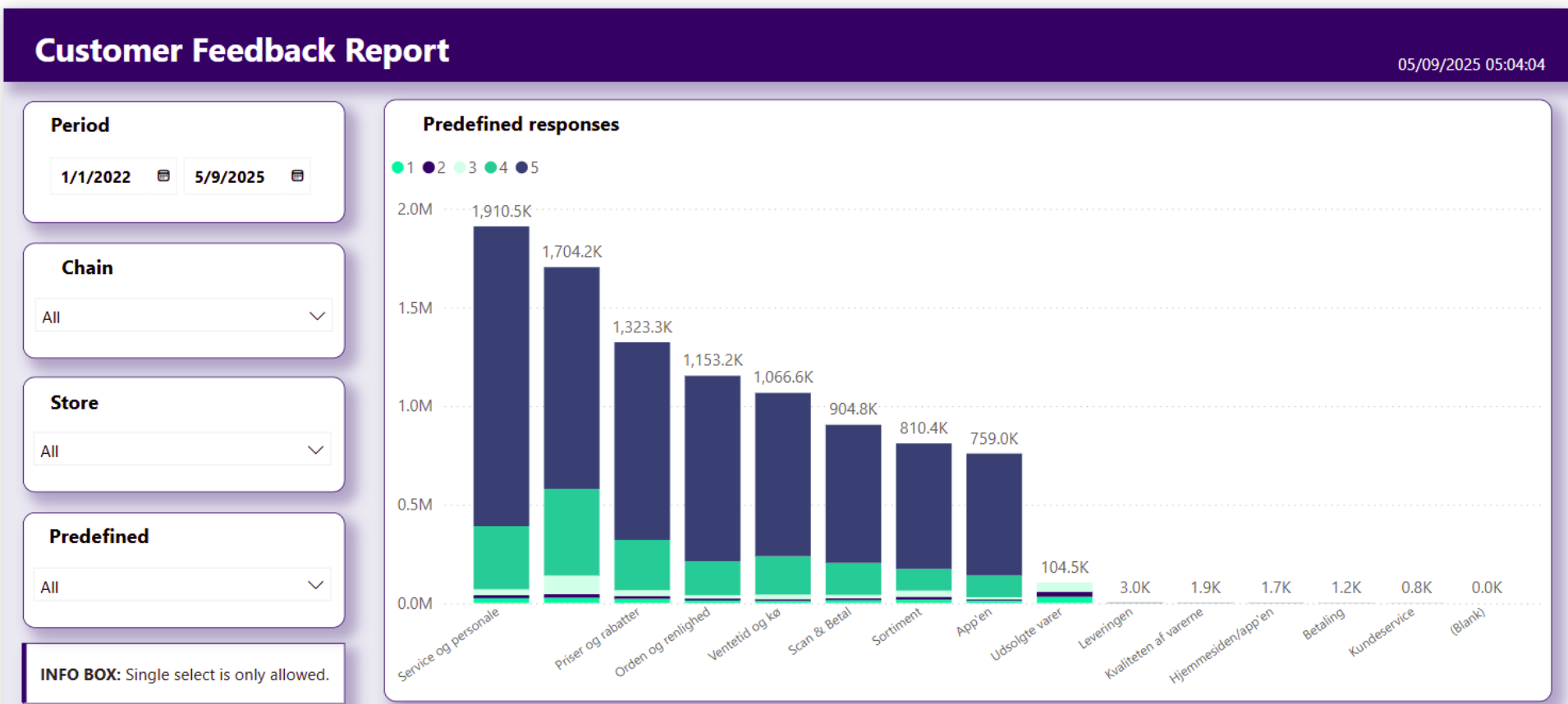Screen dimensions: 1568x704
Task: Click green segment of the 1,153.2K bar
Action: click(713, 578)
